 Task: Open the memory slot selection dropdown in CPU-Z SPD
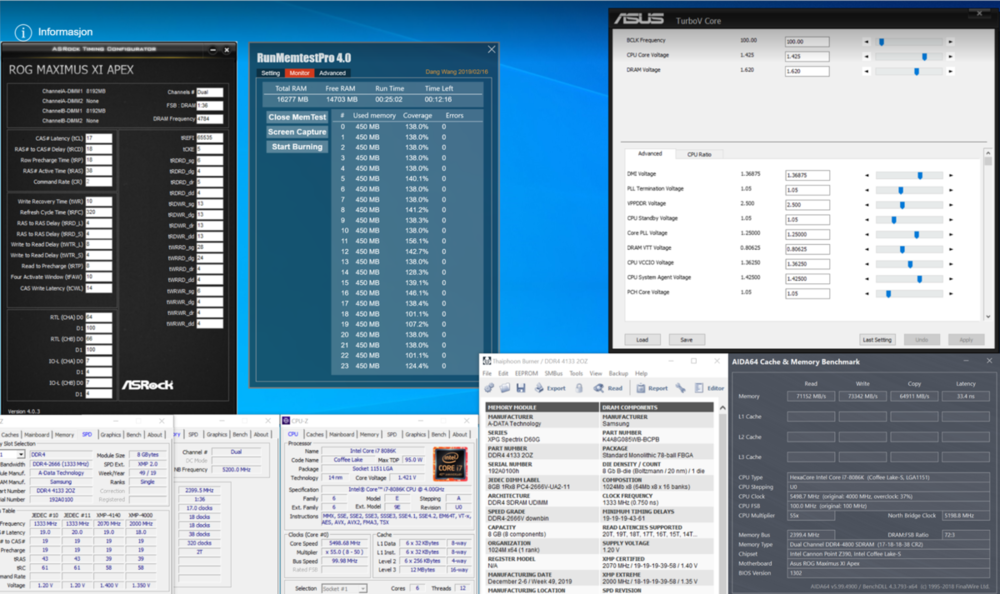click(21, 454)
